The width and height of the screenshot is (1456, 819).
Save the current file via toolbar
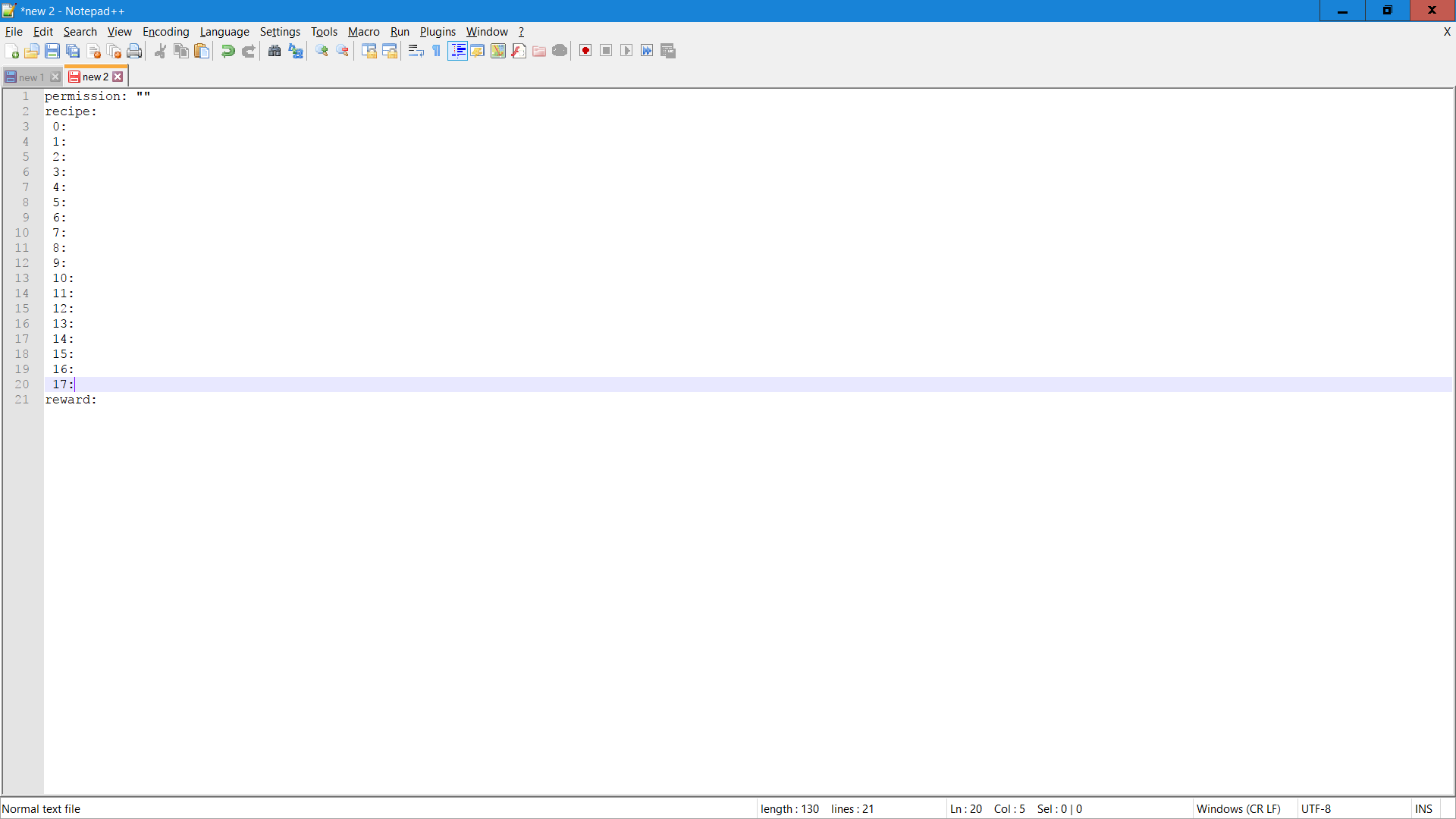click(52, 51)
